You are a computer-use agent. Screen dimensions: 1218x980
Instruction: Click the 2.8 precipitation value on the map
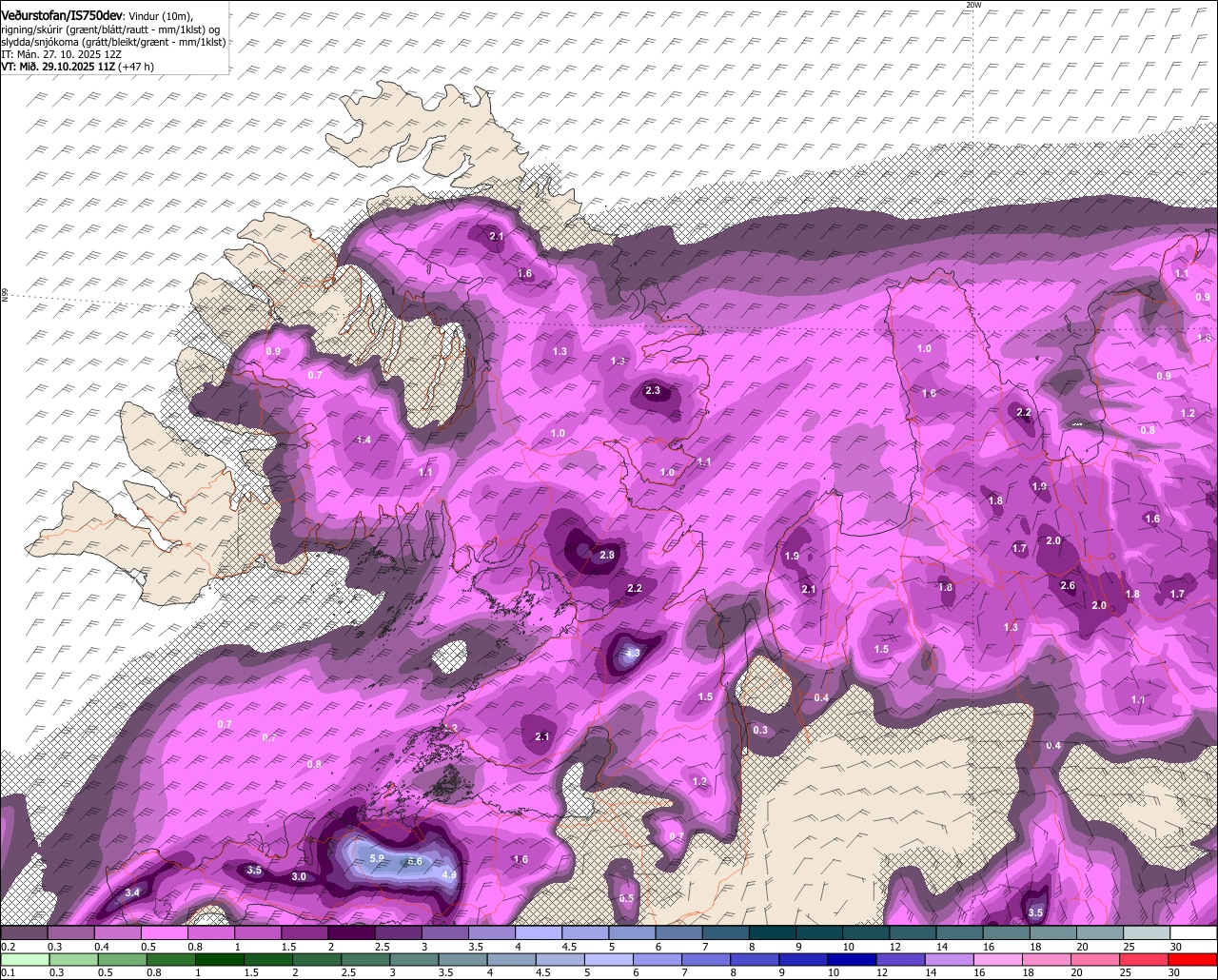(607, 555)
